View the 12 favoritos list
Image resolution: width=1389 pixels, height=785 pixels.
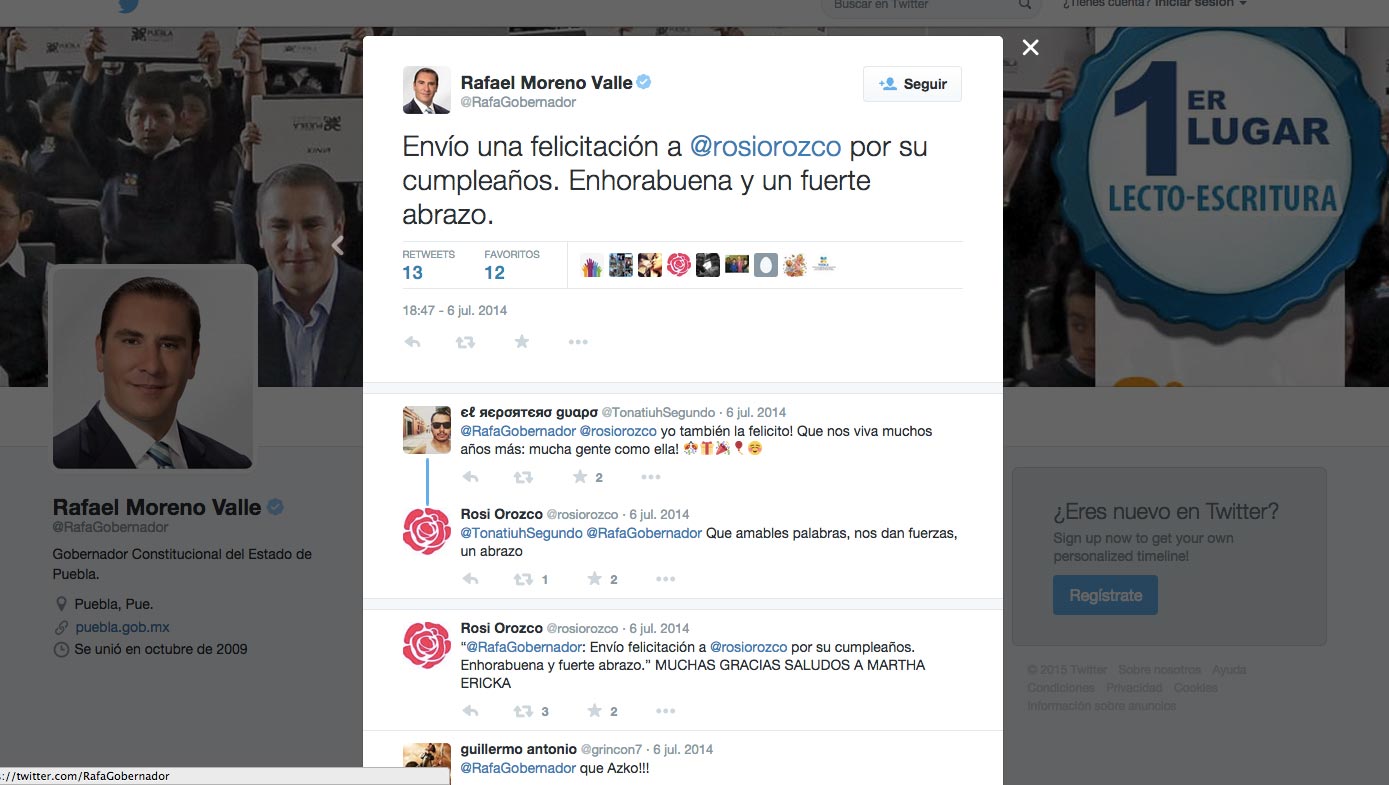click(495, 273)
